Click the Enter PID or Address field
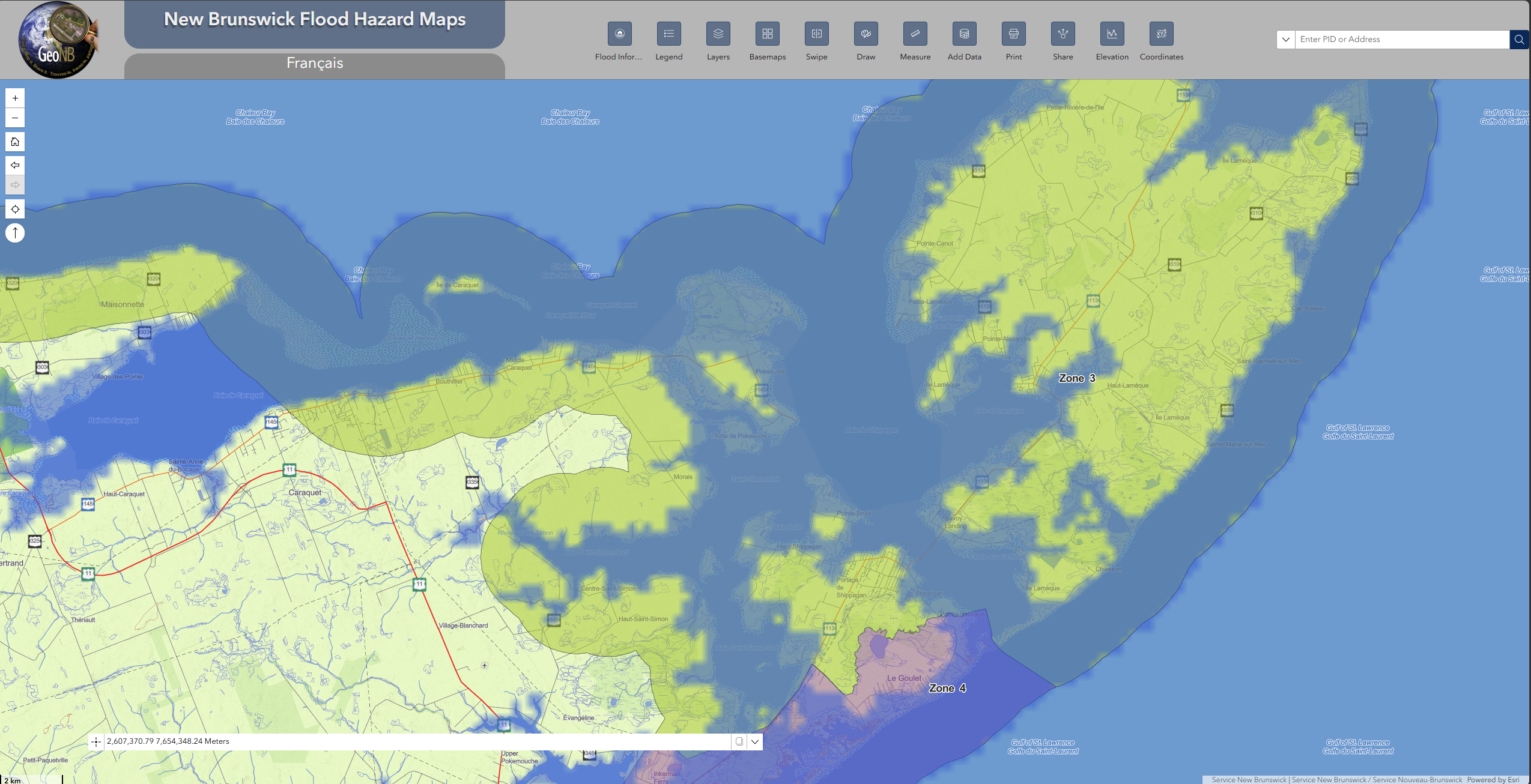The width and height of the screenshot is (1531, 784). [x=1402, y=40]
